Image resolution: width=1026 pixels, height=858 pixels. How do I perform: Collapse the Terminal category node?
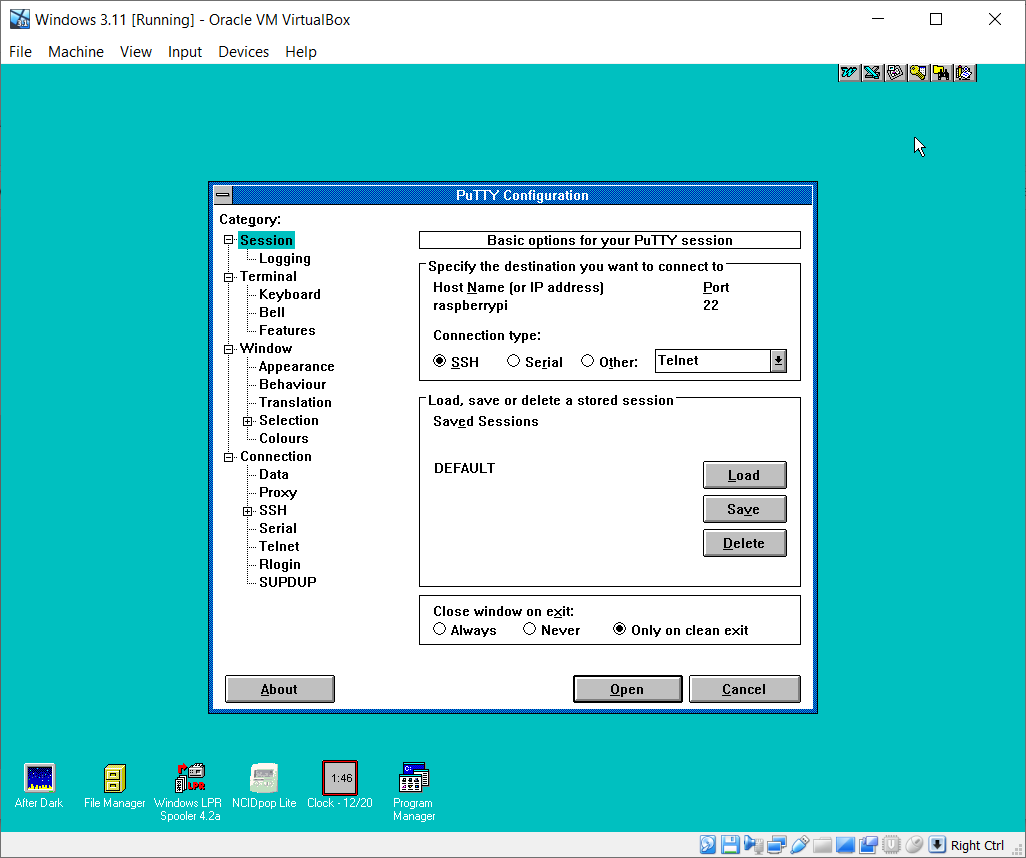228,277
